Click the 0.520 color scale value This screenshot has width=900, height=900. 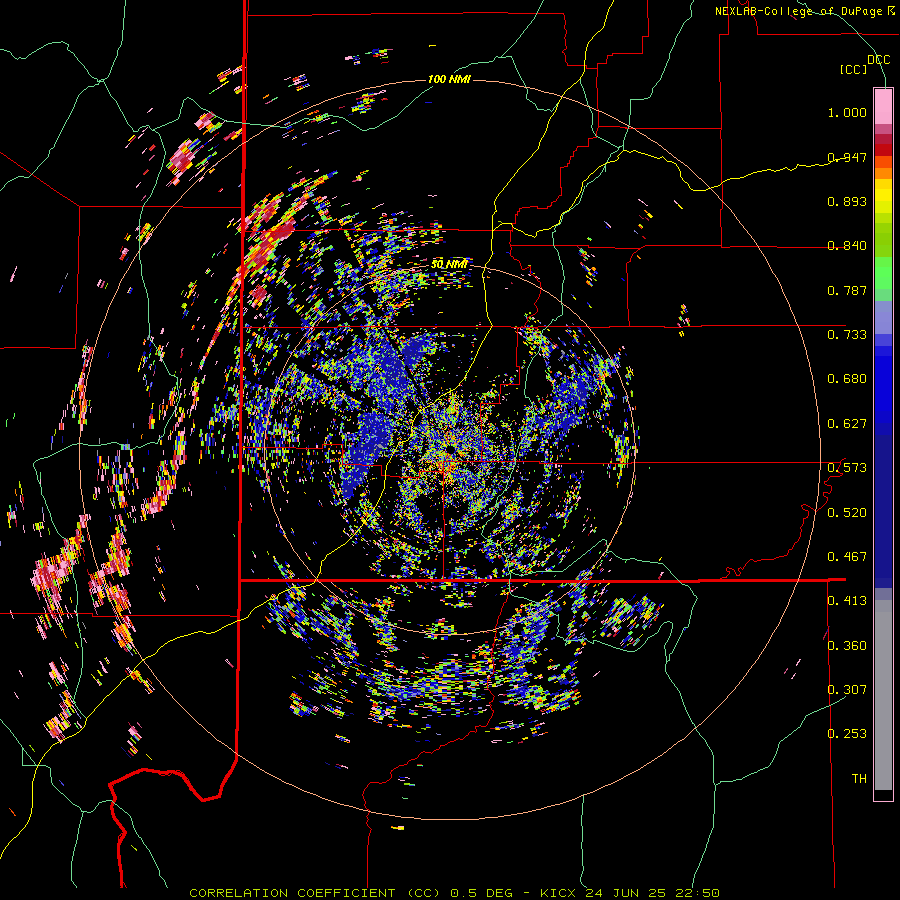[x=847, y=513]
